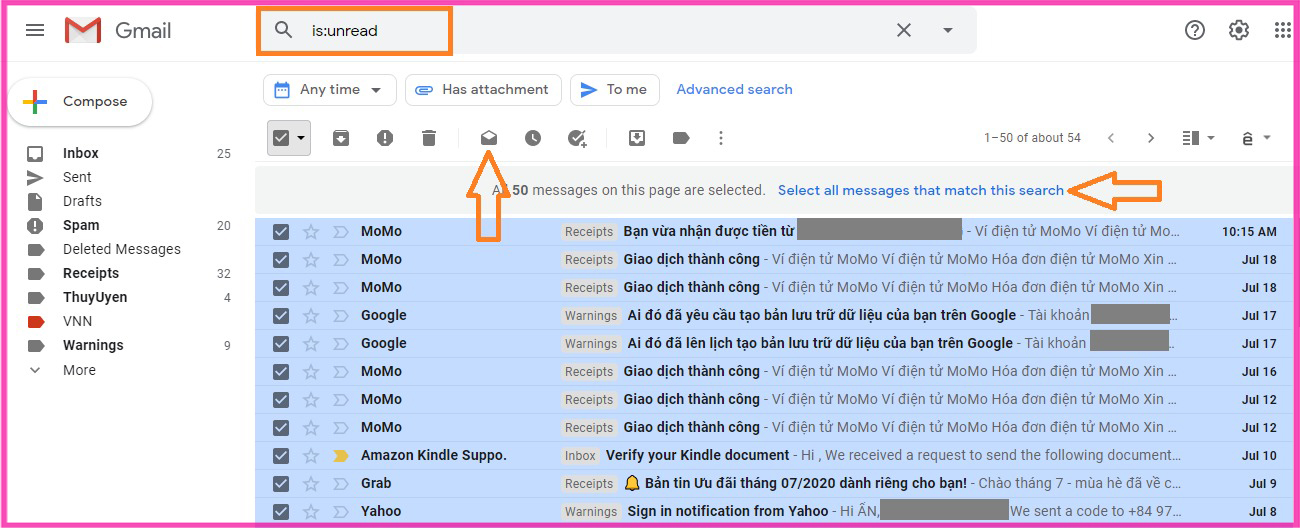The width and height of the screenshot is (1300, 528).
Task: Open the Warnings label in sidebar
Action: [x=93, y=345]
